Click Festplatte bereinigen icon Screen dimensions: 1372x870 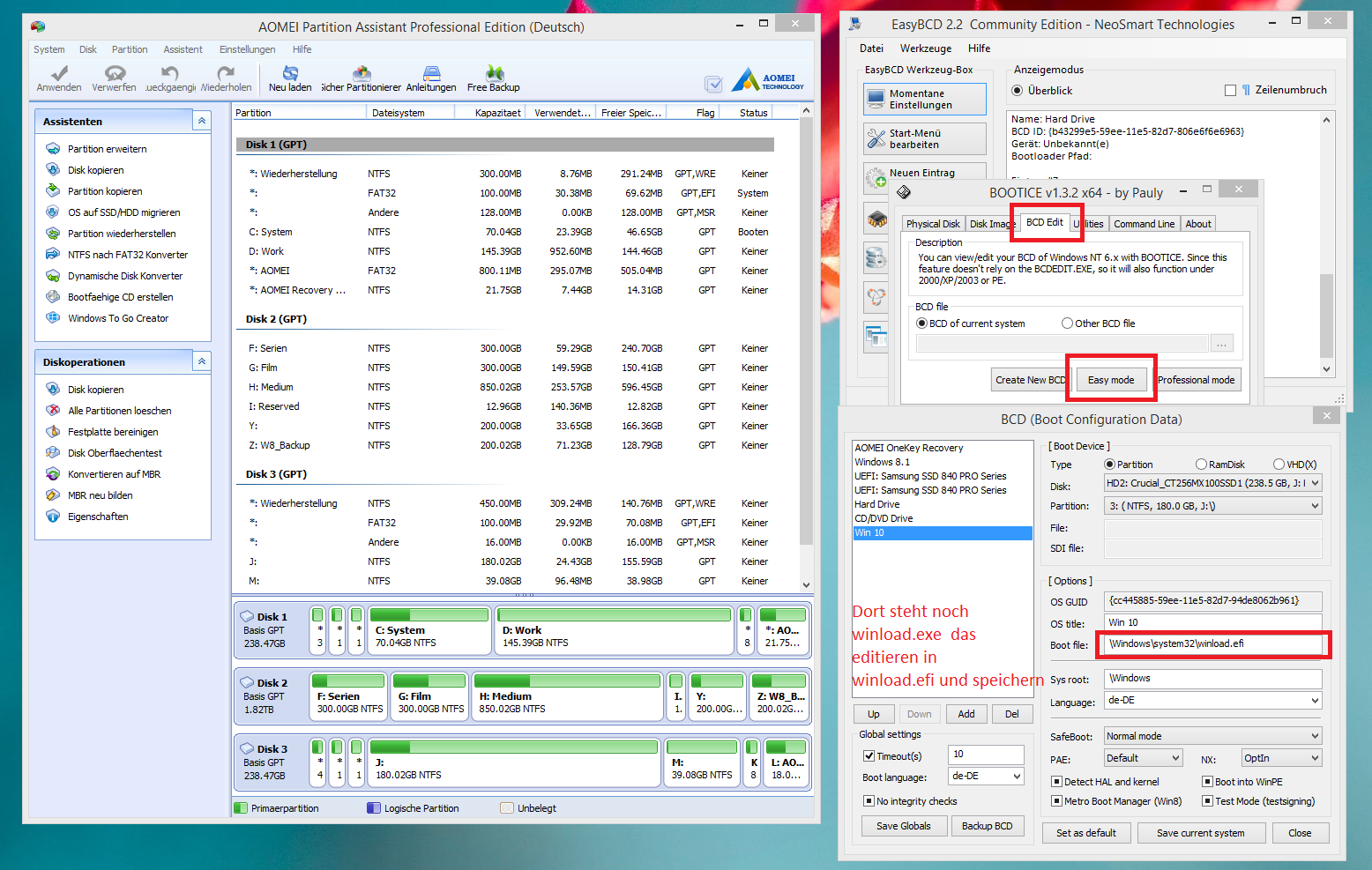click(53, 432)
